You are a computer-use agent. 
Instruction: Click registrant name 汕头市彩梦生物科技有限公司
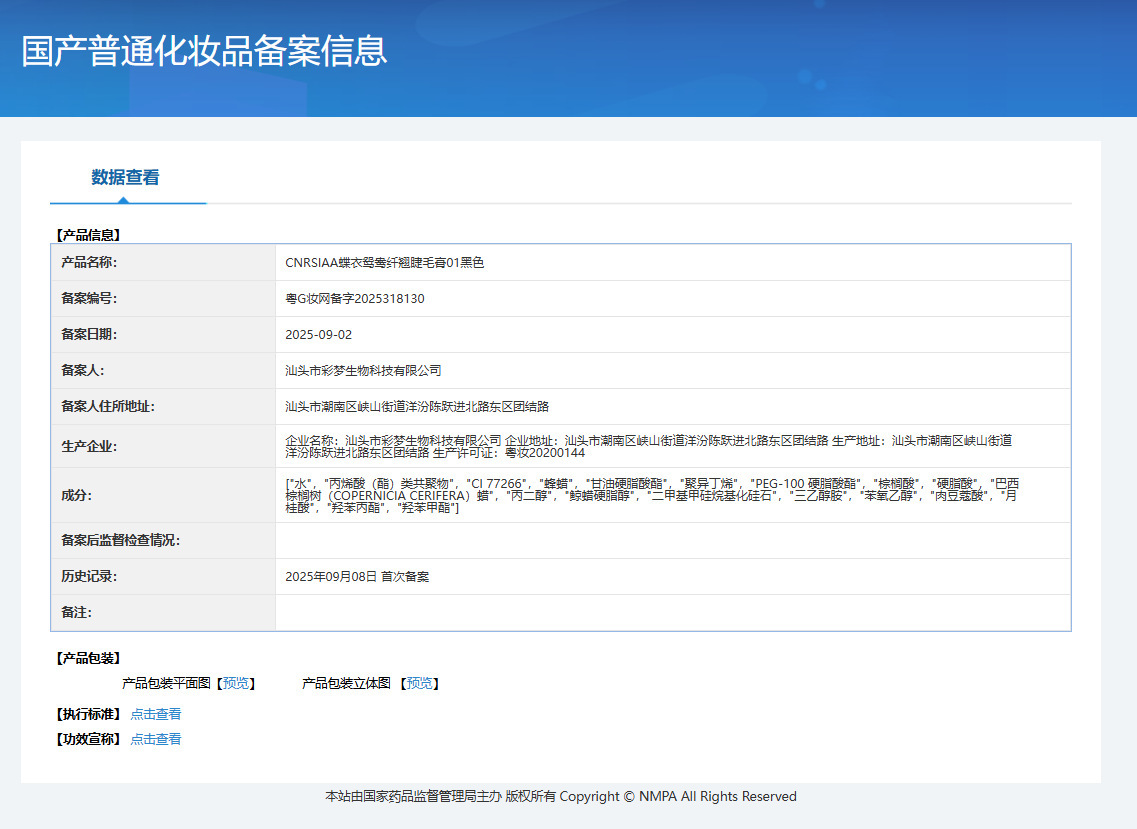click(x=363, y=371)
